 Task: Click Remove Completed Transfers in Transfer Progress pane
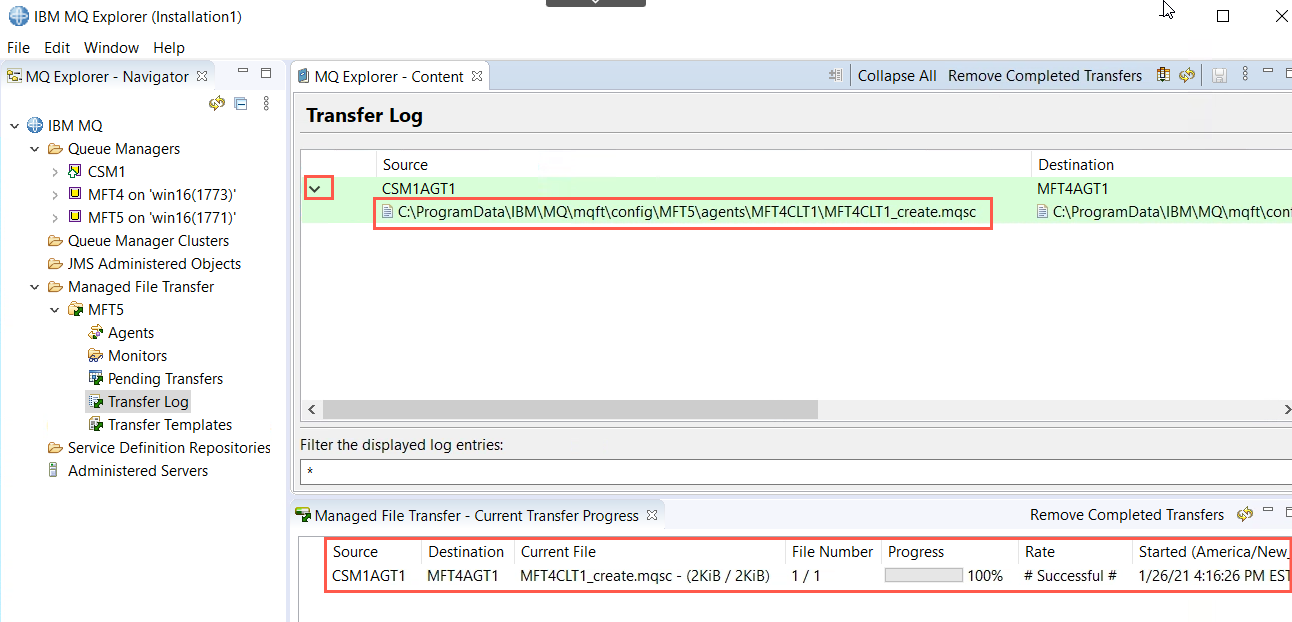(1127, 515)
